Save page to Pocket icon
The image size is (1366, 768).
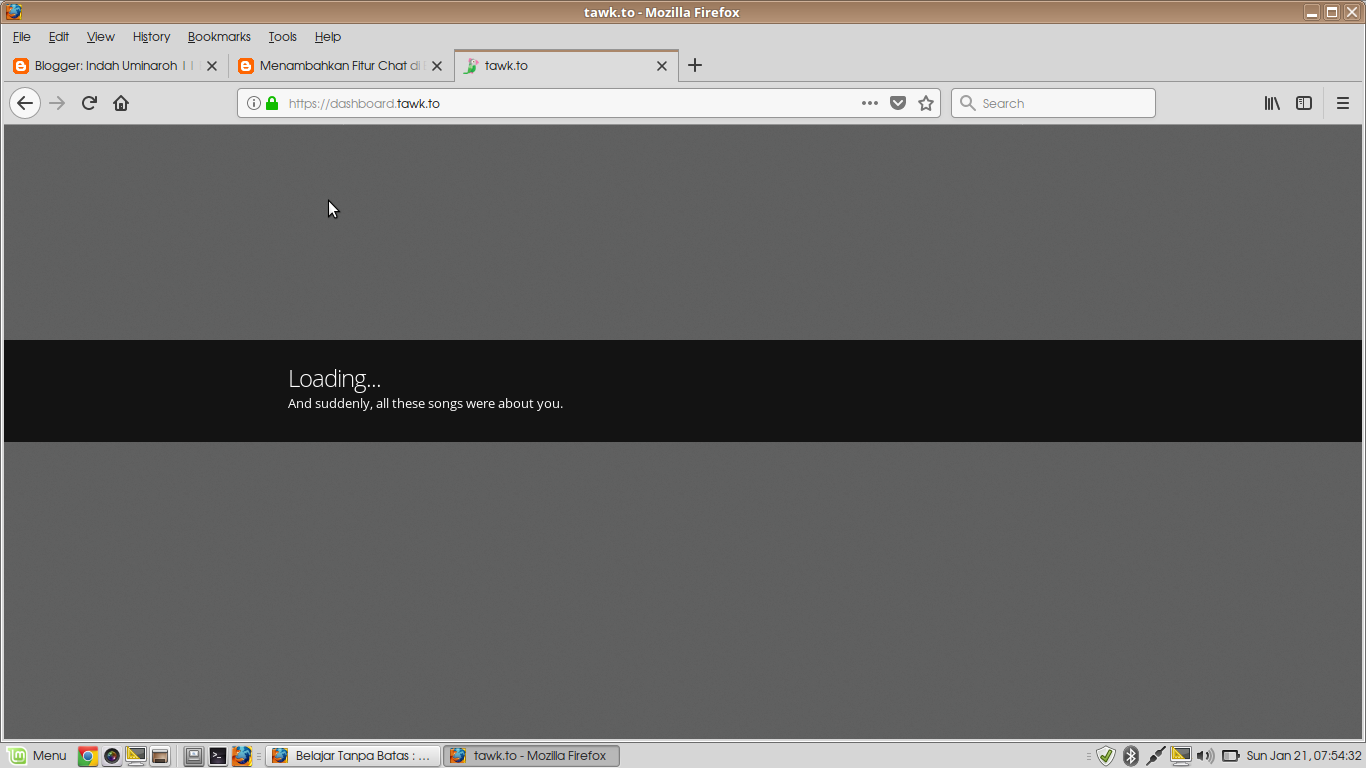click(898, 103)
